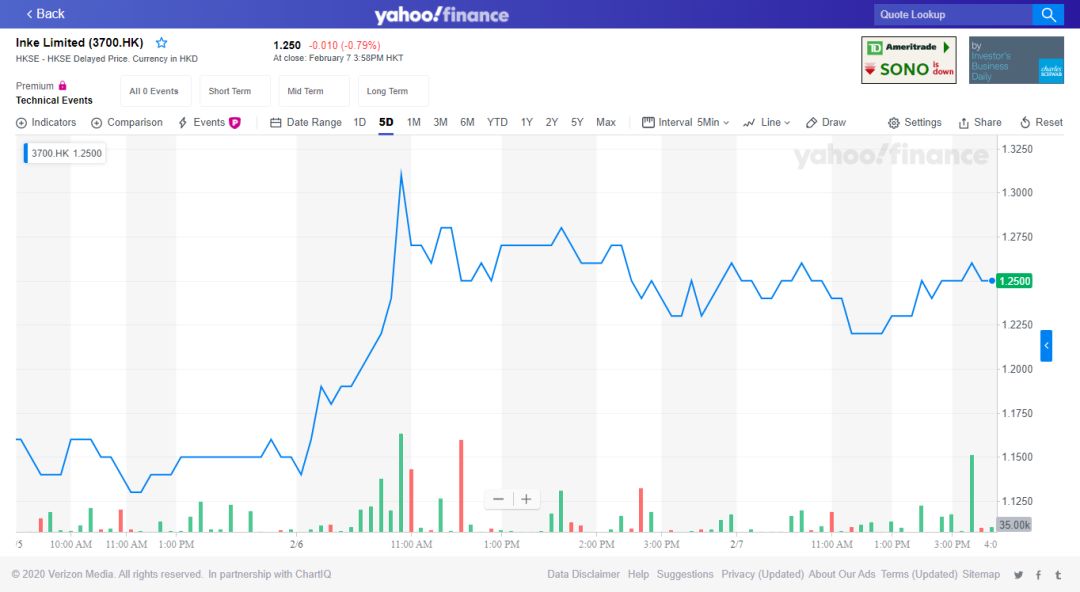The height and width of the screenshot is (592, 1080).
Task: Go Back to previous page
Action: click(45, 14)
